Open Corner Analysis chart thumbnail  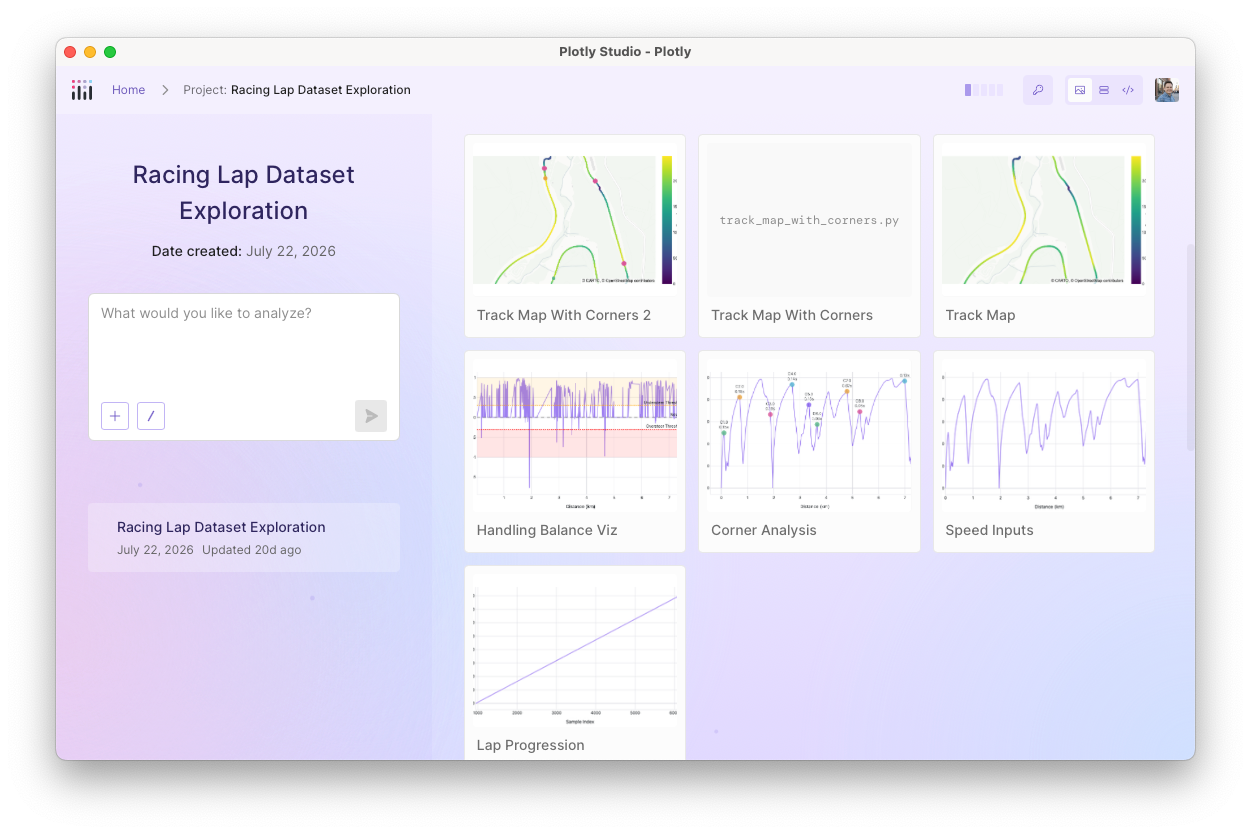tap(809, 435)
